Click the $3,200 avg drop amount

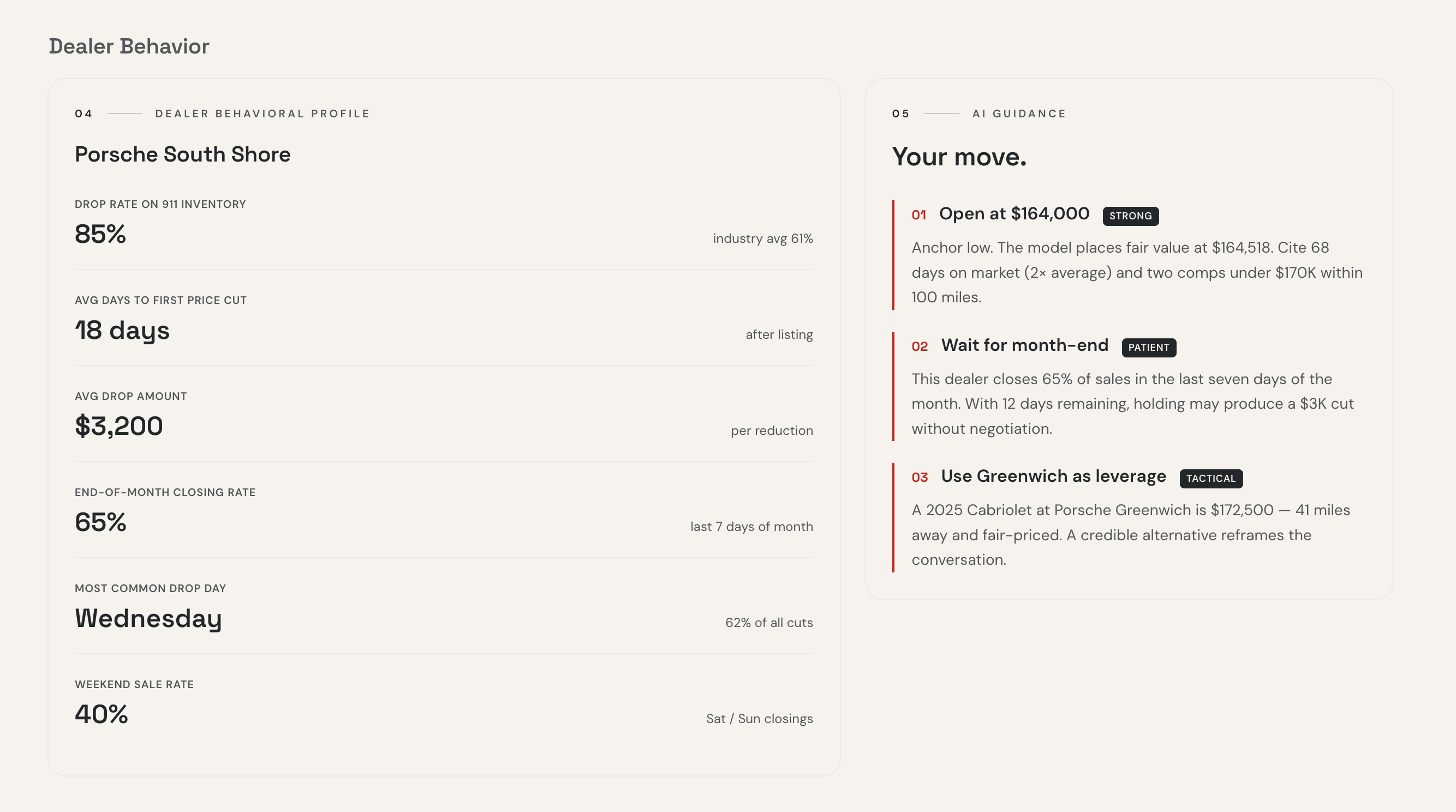point(119,426)
